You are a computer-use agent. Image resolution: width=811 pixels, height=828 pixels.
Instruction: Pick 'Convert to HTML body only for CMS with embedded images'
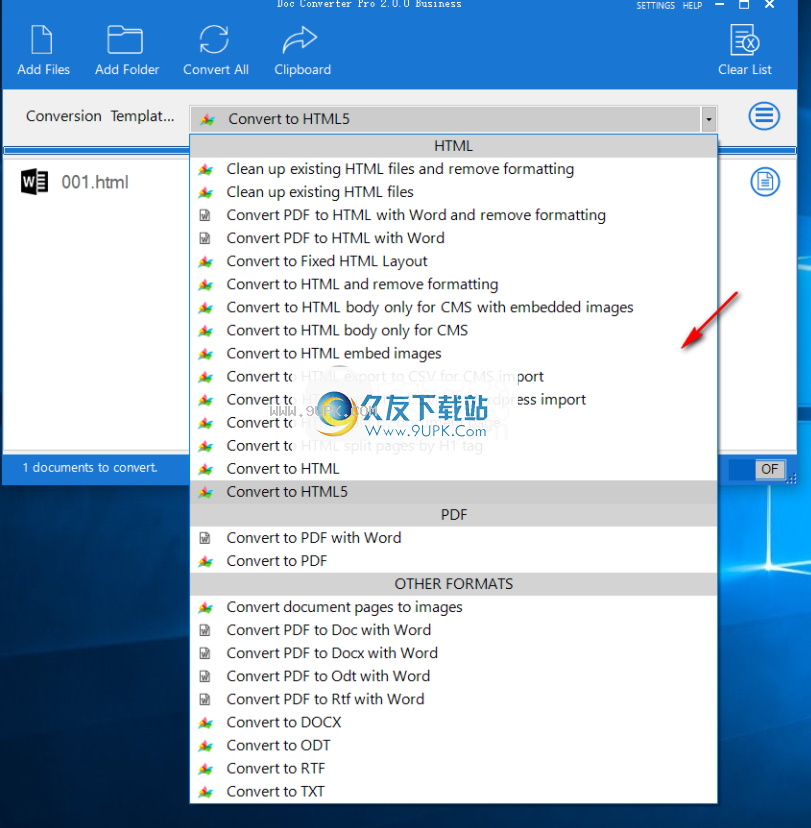pos(454,307)
